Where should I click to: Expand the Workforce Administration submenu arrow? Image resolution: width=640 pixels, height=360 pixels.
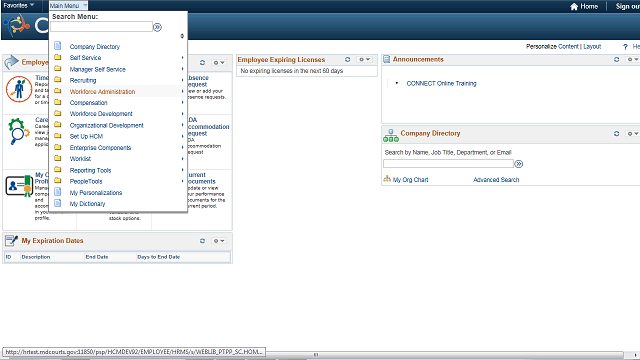182,91
